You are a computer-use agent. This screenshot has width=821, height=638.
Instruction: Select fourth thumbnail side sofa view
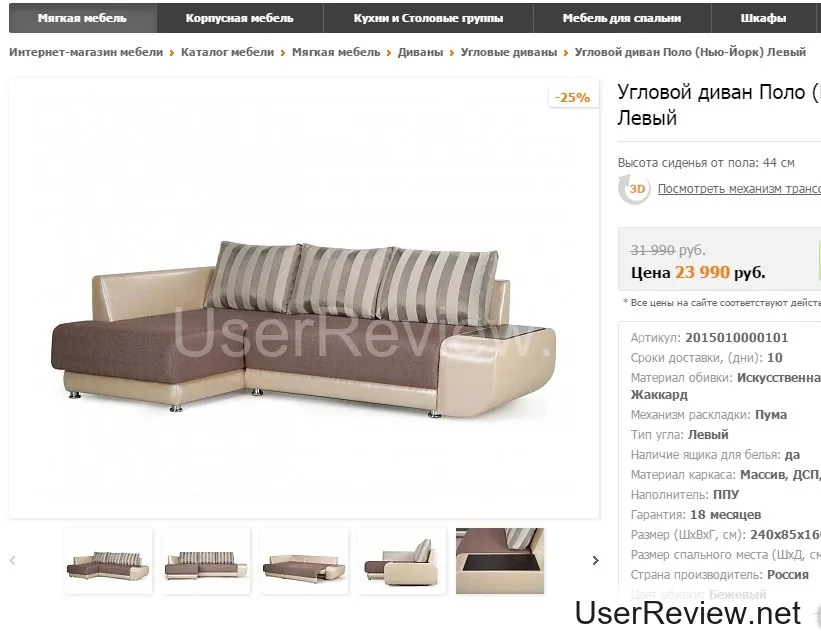click(x=402, y=561)
